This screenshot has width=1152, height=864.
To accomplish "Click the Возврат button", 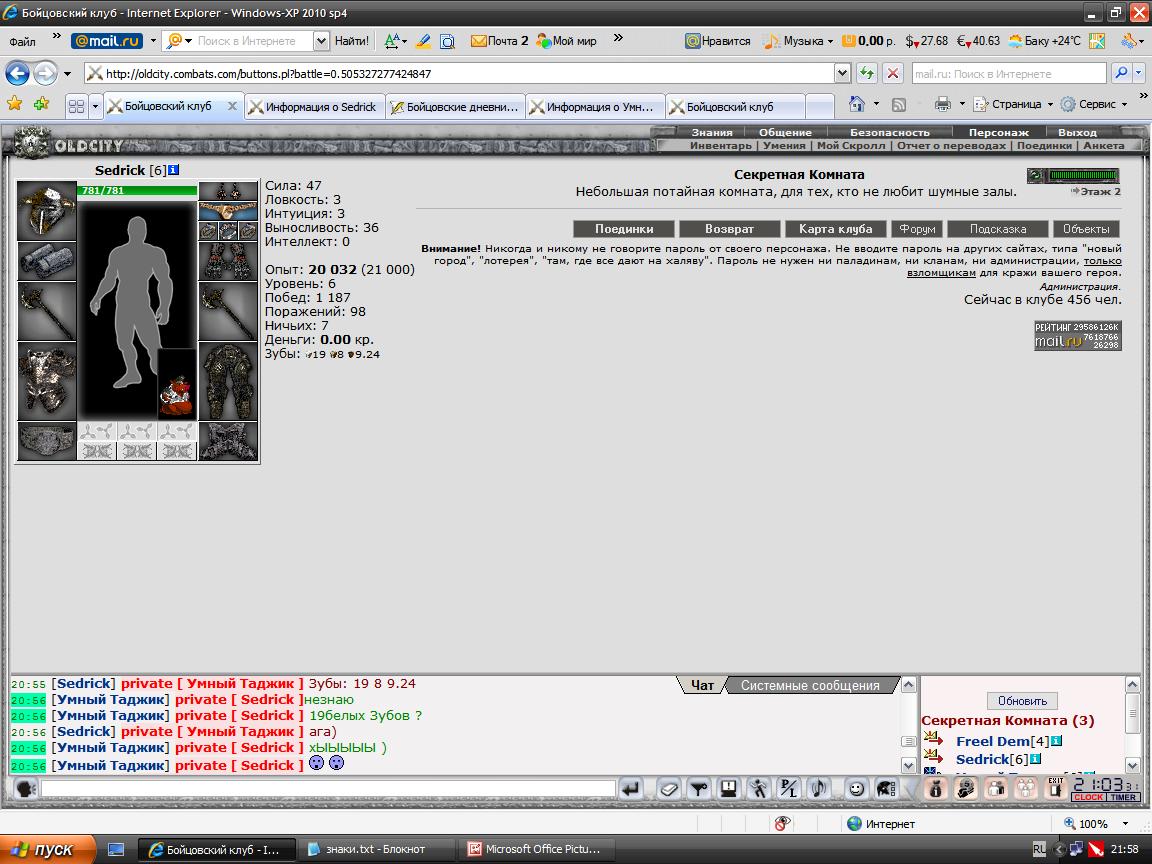I will pyautogui.click(x=730, y=228).
